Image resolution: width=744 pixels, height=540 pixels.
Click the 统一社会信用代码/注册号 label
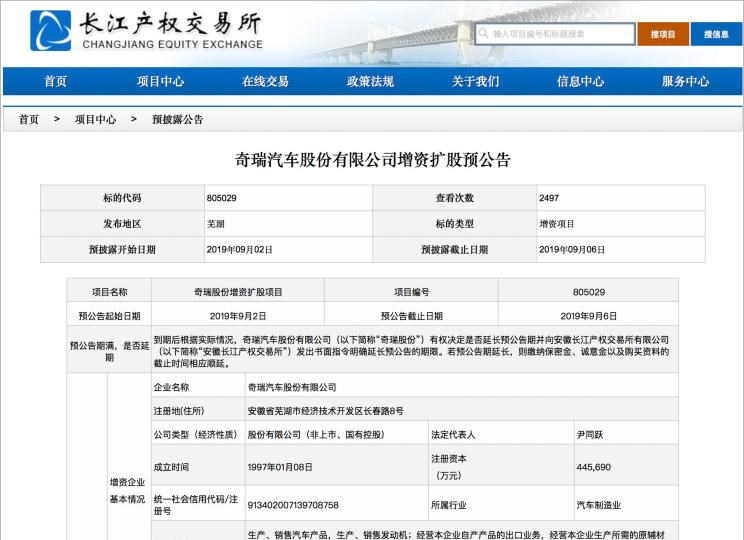click(196, 505)
